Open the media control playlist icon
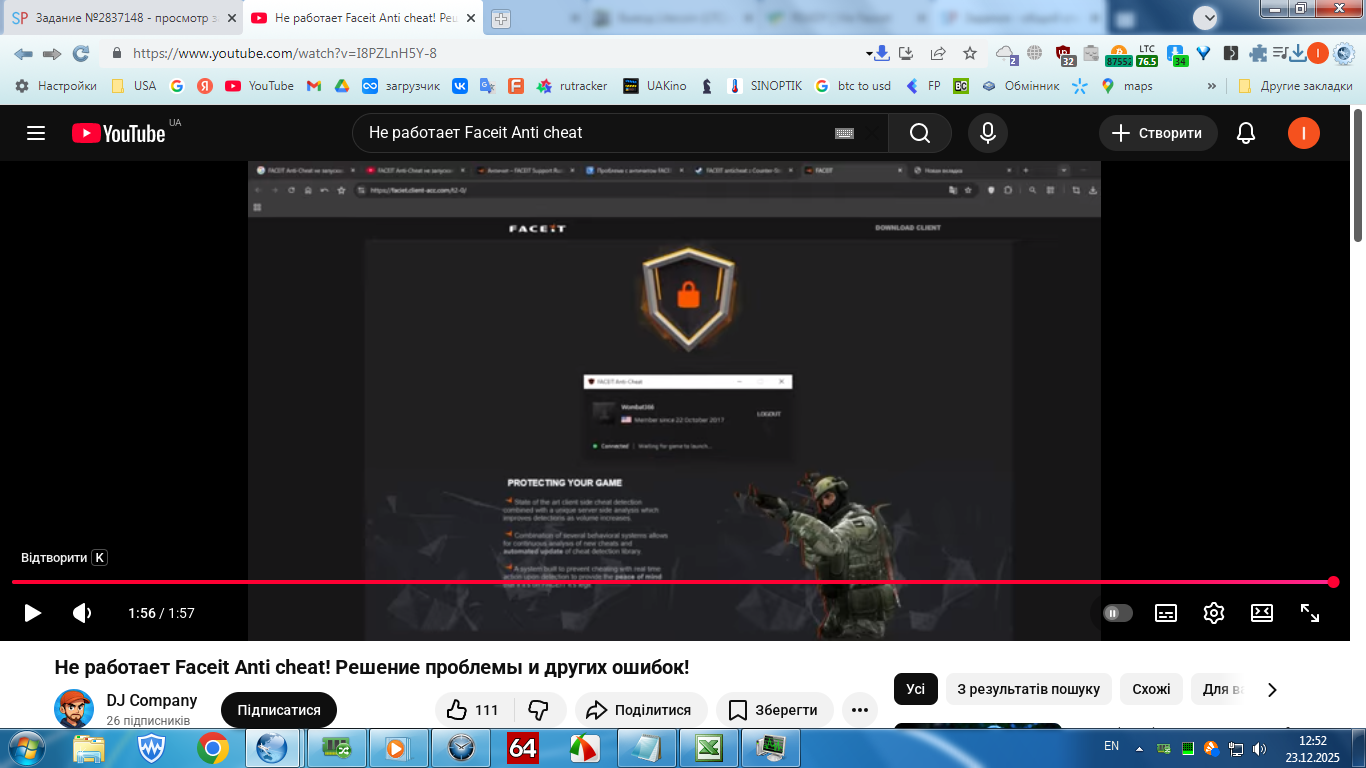This screenshot has height=768, width=1366. tap(1279, 54)
